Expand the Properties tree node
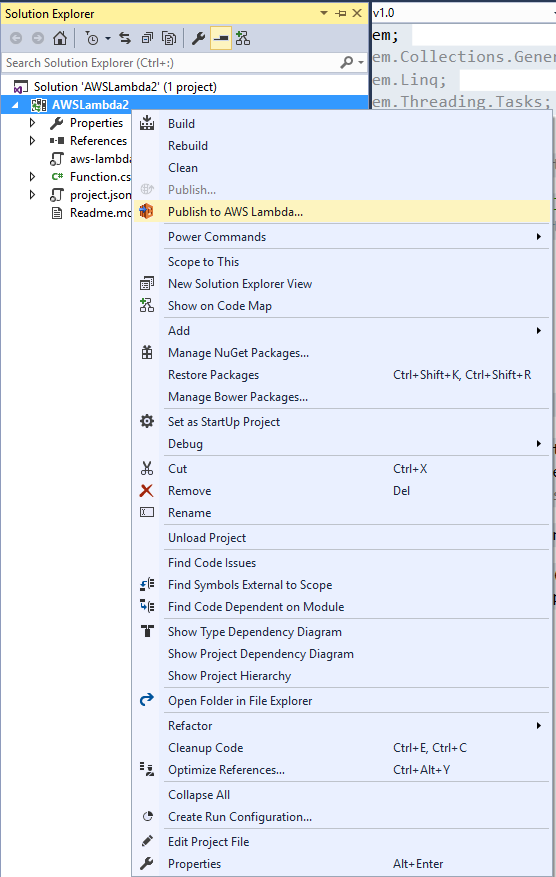This screenshot has width=556, height=877. (32, 122)
